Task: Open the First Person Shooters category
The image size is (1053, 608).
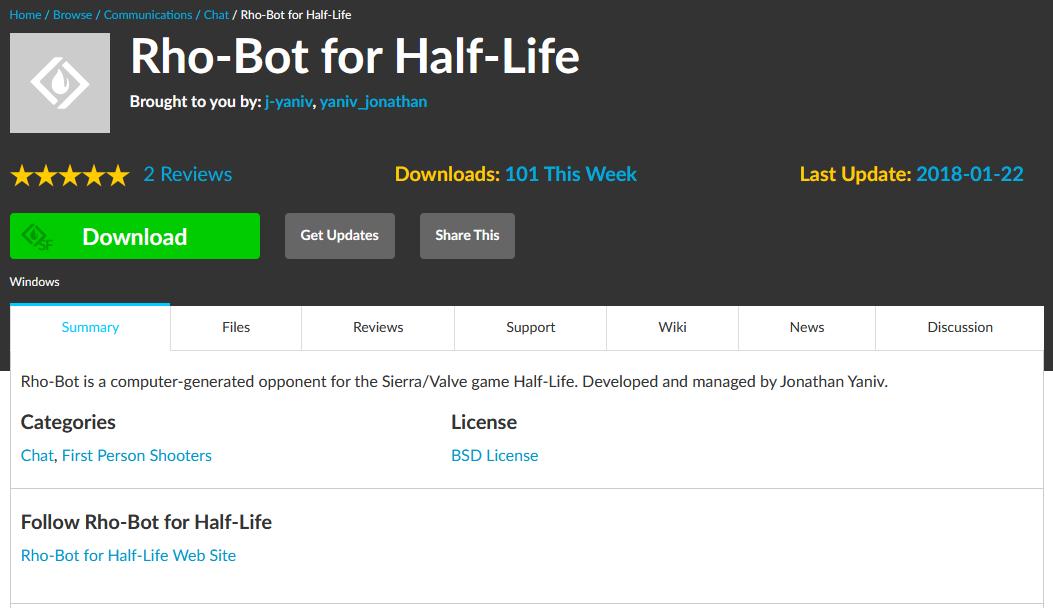Action: [x=136, y=455]
